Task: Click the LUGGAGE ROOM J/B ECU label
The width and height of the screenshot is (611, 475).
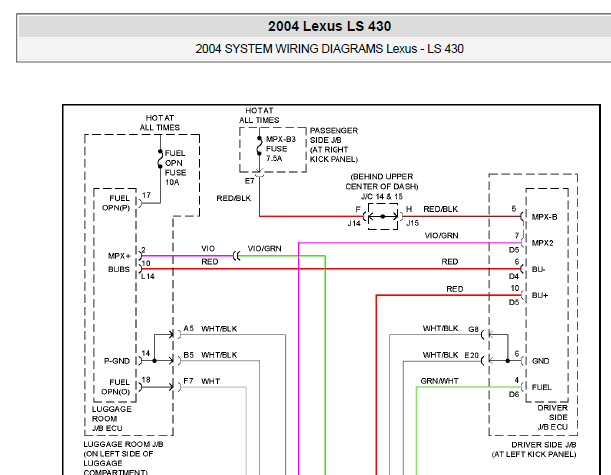Action: [x=111, y=418]
